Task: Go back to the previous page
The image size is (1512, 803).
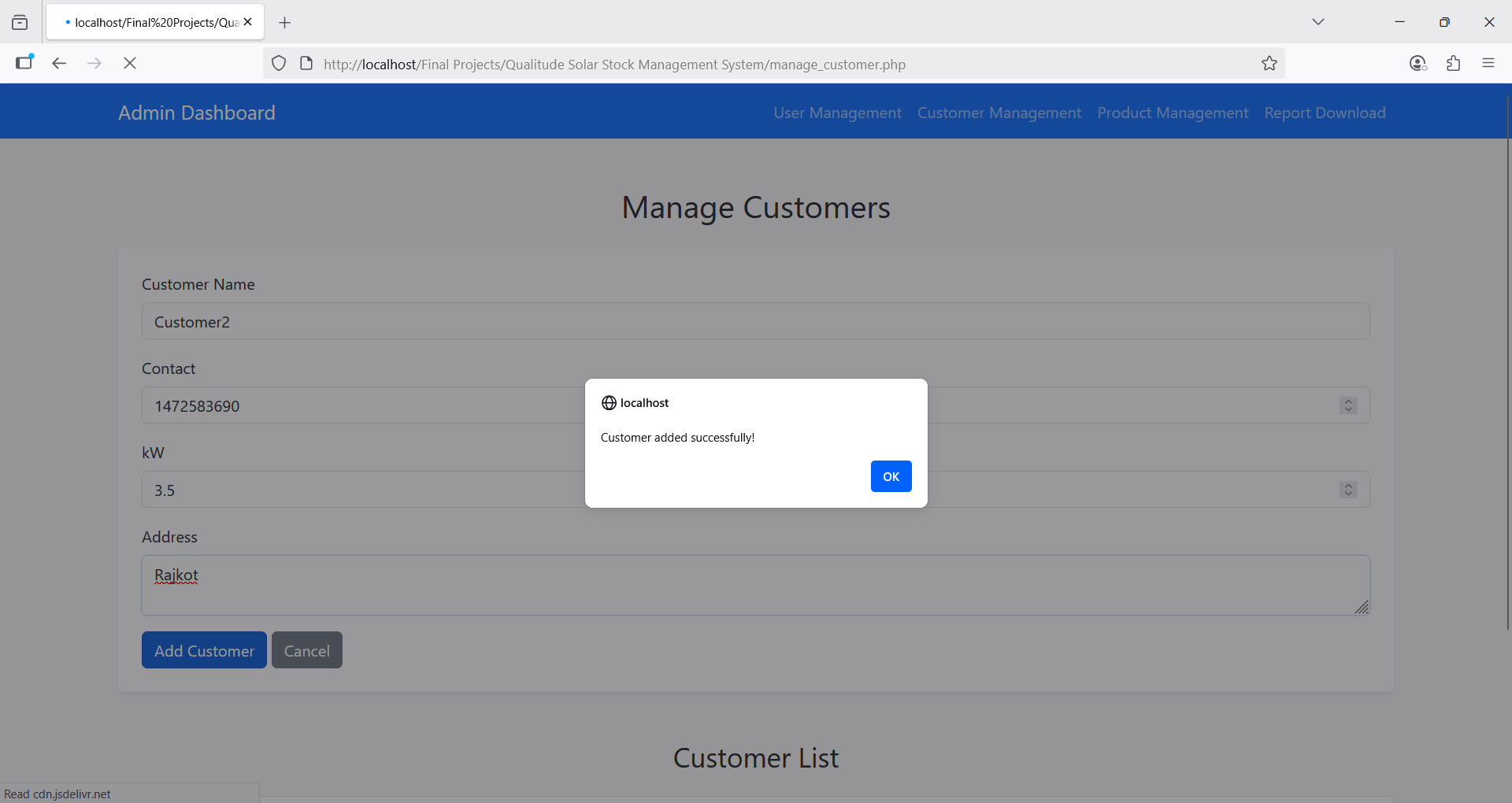Action: pos(59,63)
